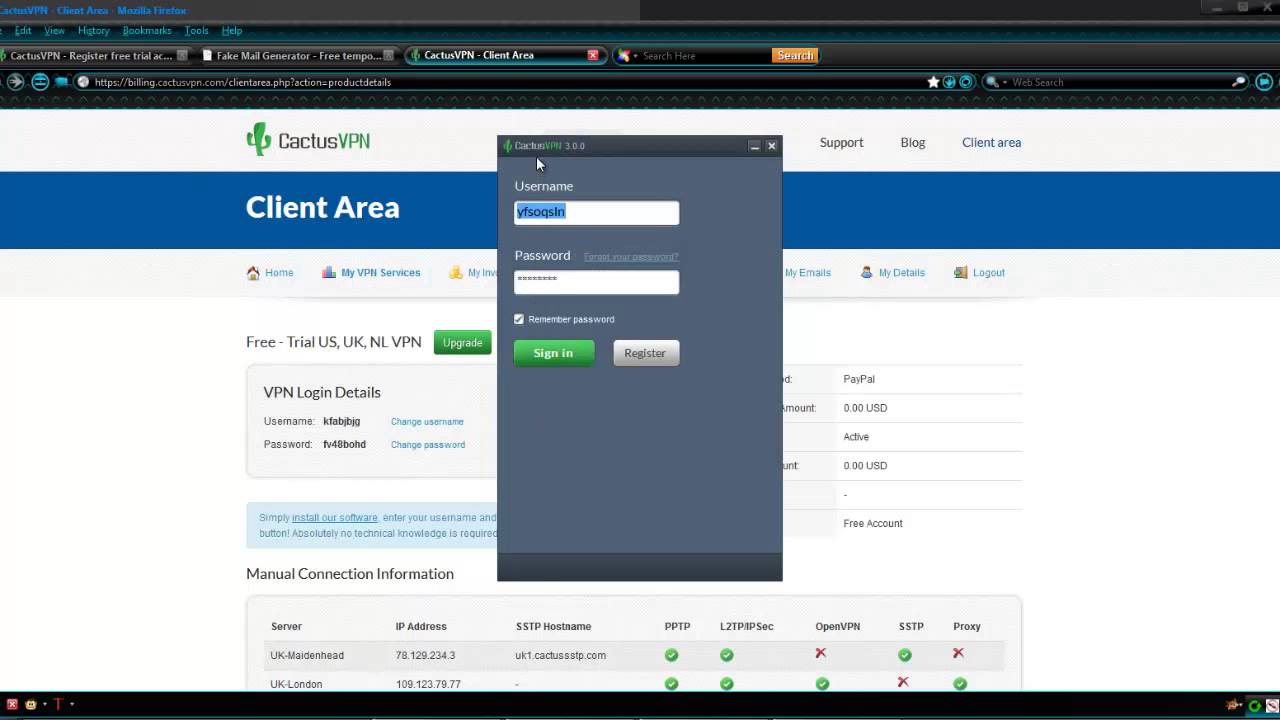Viewport: 1280px width, 720px height.
Task: Open the Bookmarks menu
Action: [147, 31]
